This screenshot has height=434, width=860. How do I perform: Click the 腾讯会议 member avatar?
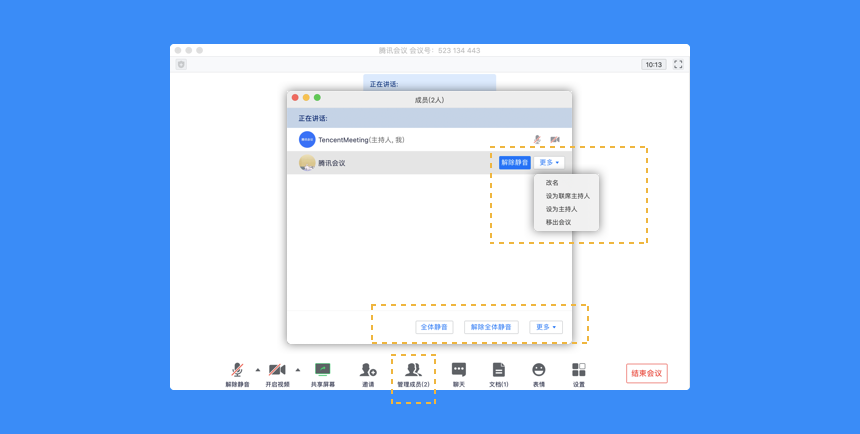307,162
